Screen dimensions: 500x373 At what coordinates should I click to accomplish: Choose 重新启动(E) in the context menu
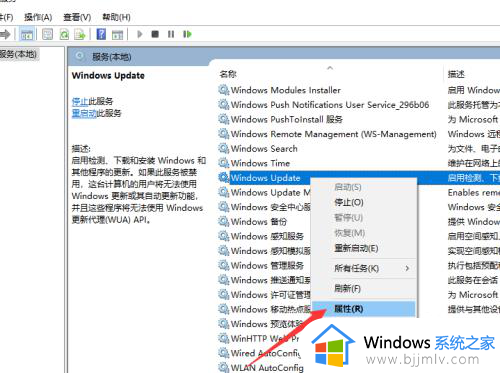pyautogui.click(x=356, y=248)
